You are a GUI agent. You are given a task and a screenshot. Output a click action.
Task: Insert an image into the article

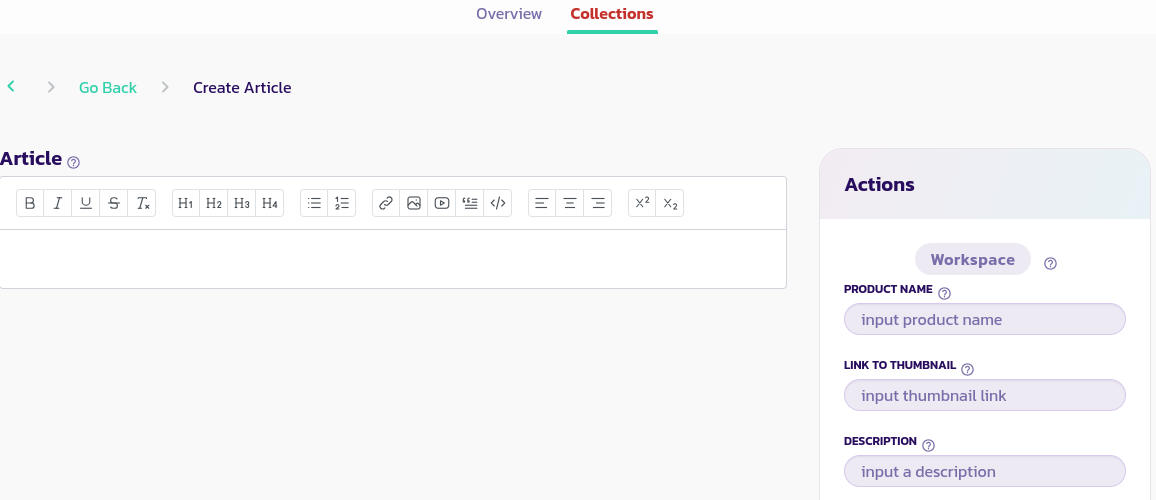414,203
